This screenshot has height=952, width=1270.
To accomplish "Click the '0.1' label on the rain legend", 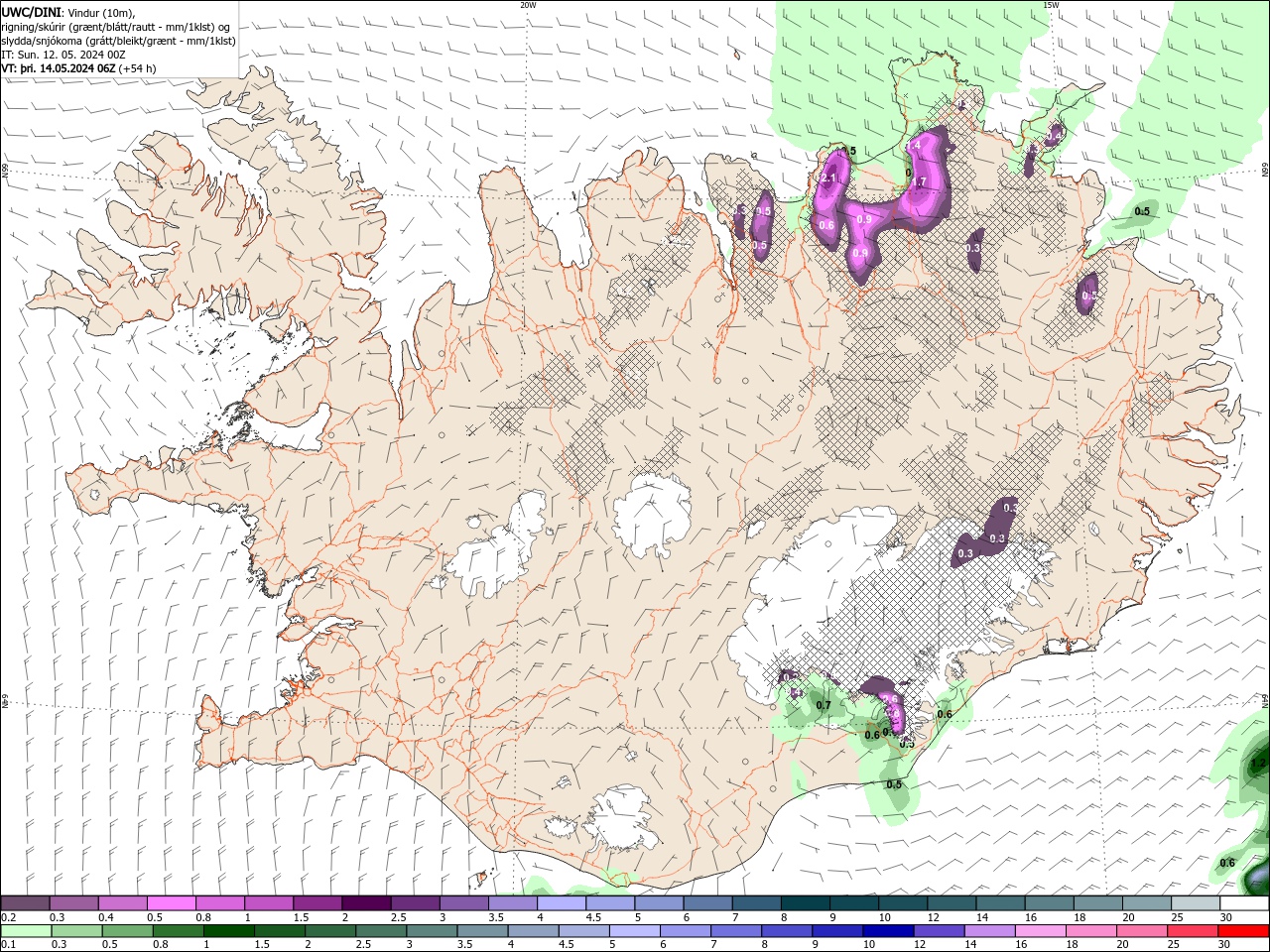I will 8,944.
